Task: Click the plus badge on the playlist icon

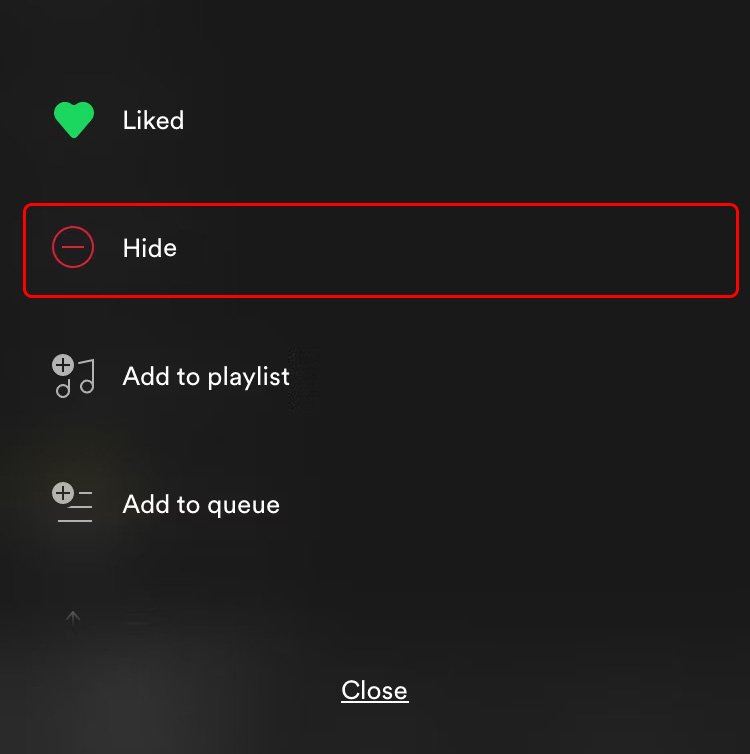Action: (x=63, y=365)
